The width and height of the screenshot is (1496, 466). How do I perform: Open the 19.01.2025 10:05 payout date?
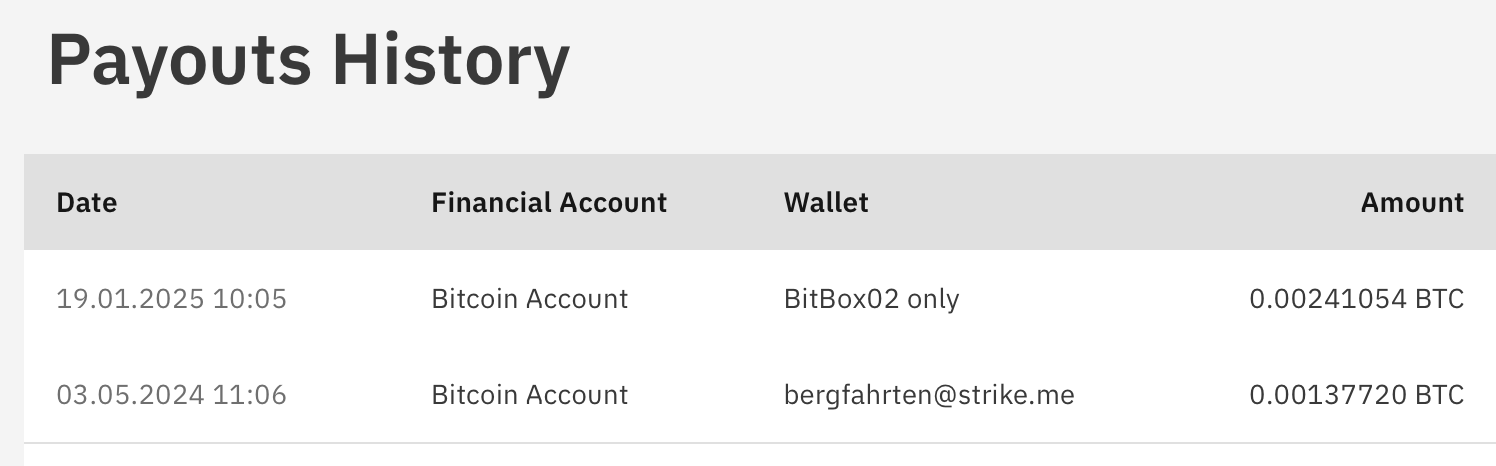[171, 299]
